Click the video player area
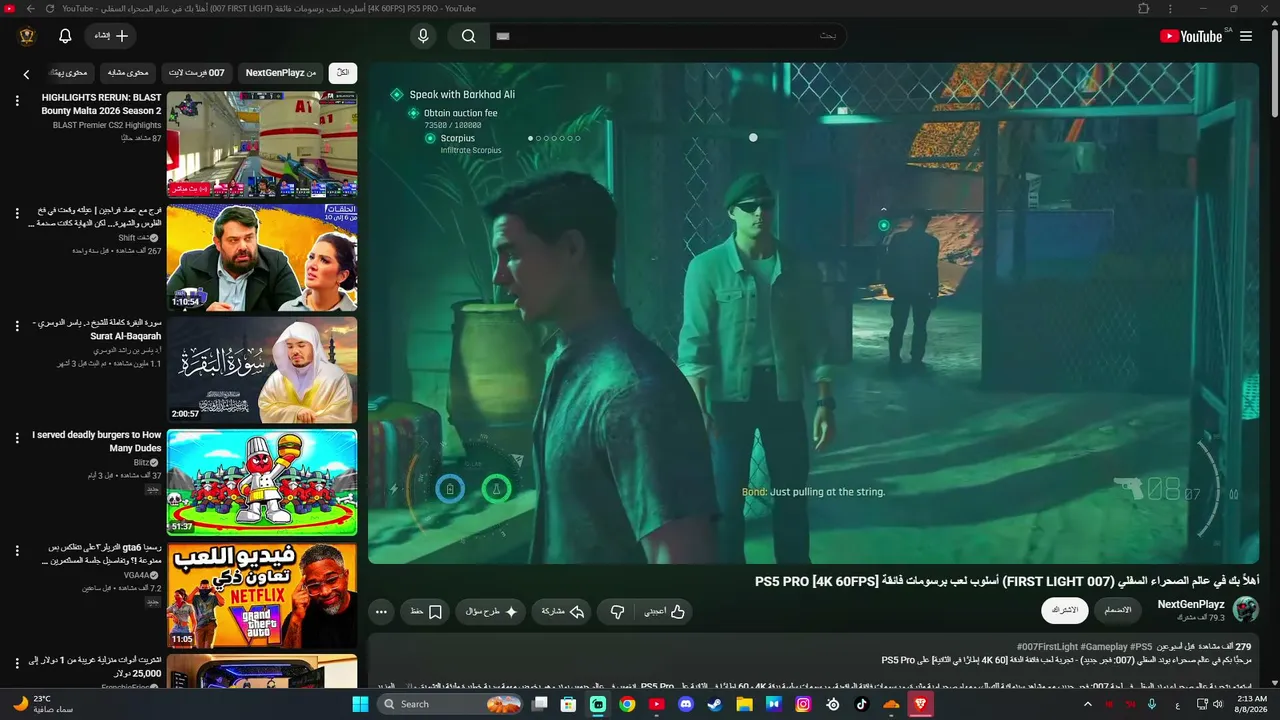Screen dimensions: 1280x720 [x=813, y=313]
